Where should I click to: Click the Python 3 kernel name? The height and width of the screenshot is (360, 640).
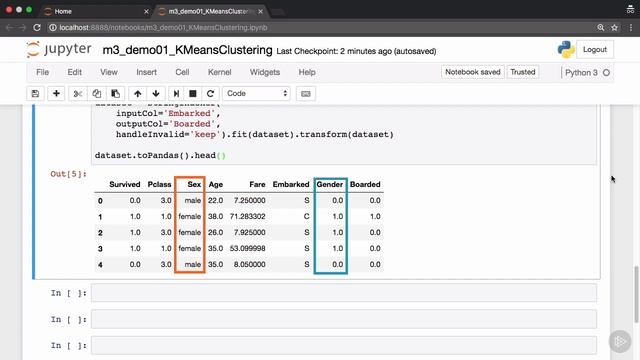(581, 73)
